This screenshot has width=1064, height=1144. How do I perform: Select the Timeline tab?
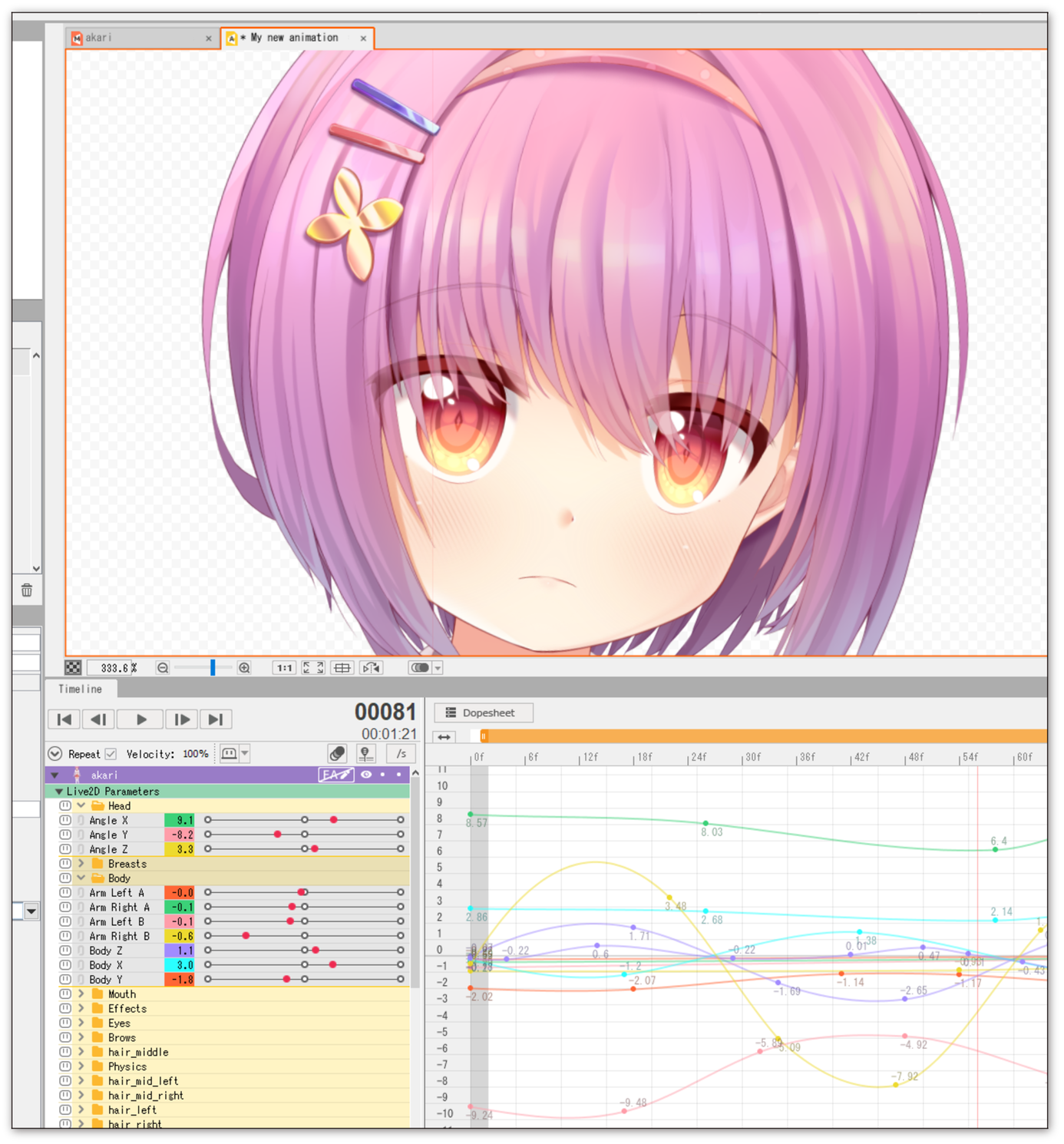click(x=80, y=689)
